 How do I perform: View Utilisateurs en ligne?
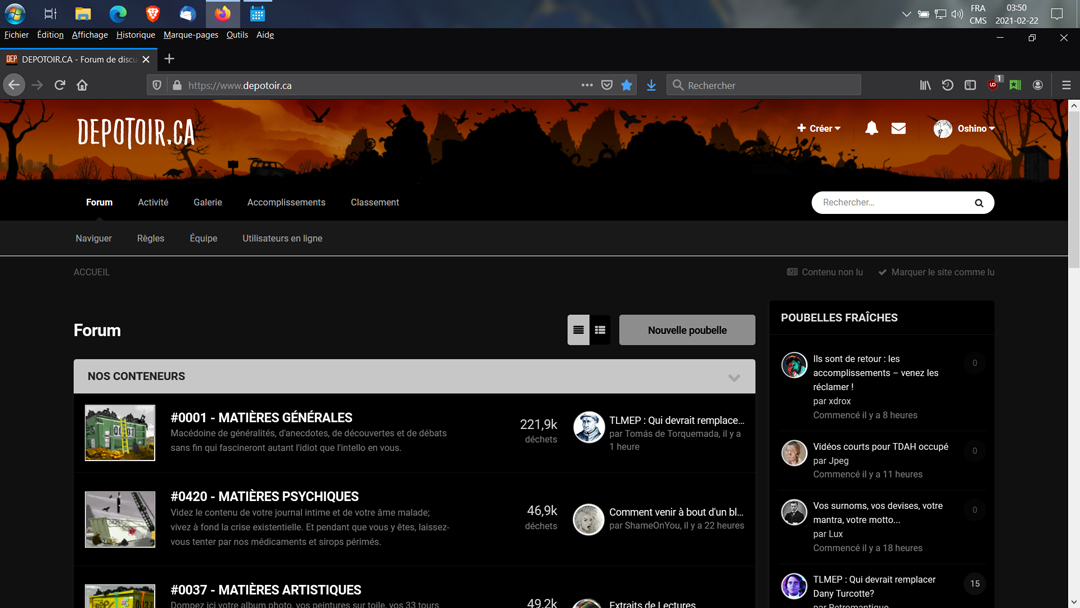[x=282, y=238]
